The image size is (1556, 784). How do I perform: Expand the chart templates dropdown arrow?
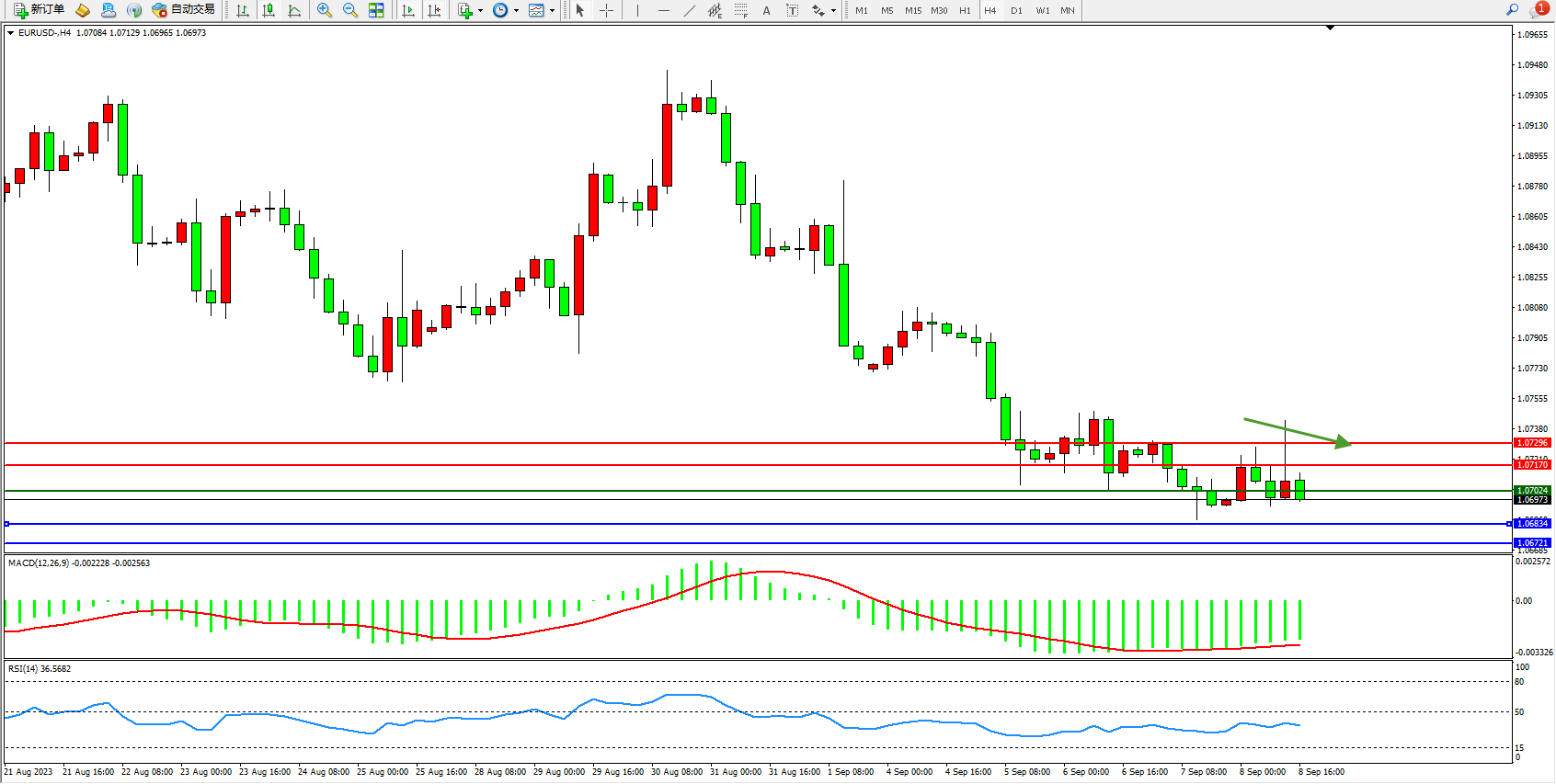tap(552, 11)
